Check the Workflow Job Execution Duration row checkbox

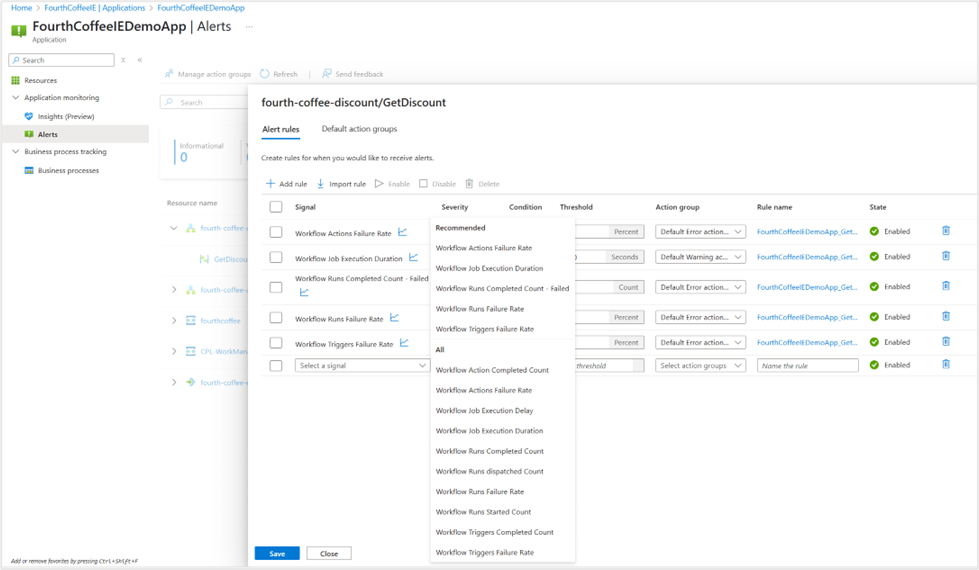coord(276,257)
